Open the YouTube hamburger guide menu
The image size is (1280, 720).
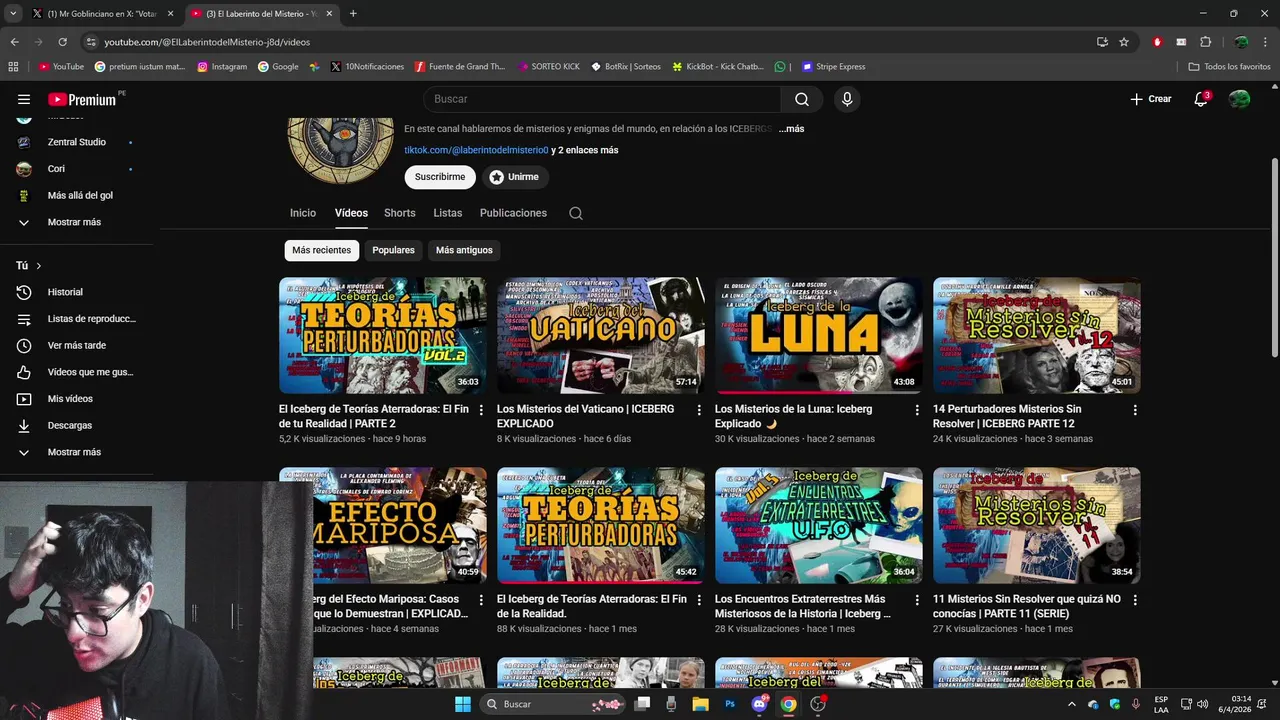pos(24,99)
